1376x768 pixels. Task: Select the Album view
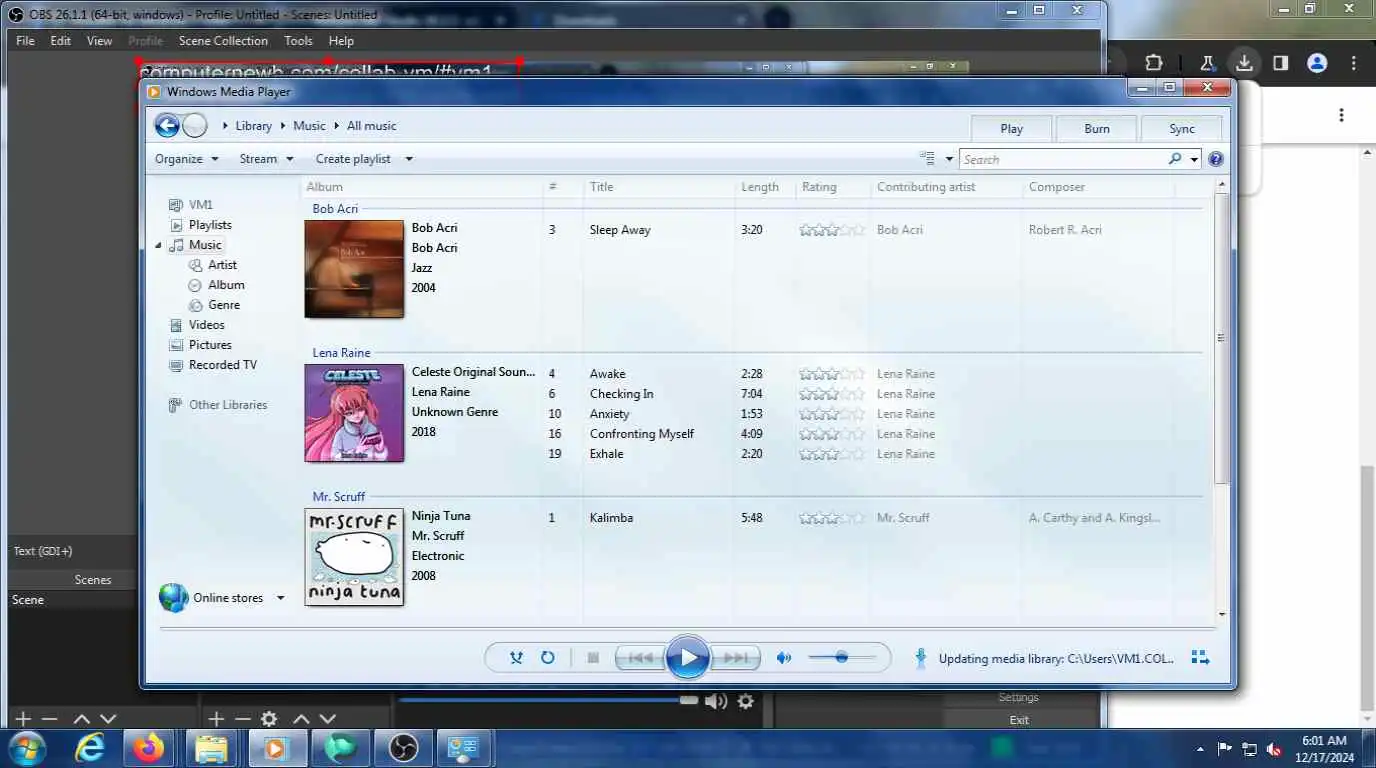pos(226,285)
